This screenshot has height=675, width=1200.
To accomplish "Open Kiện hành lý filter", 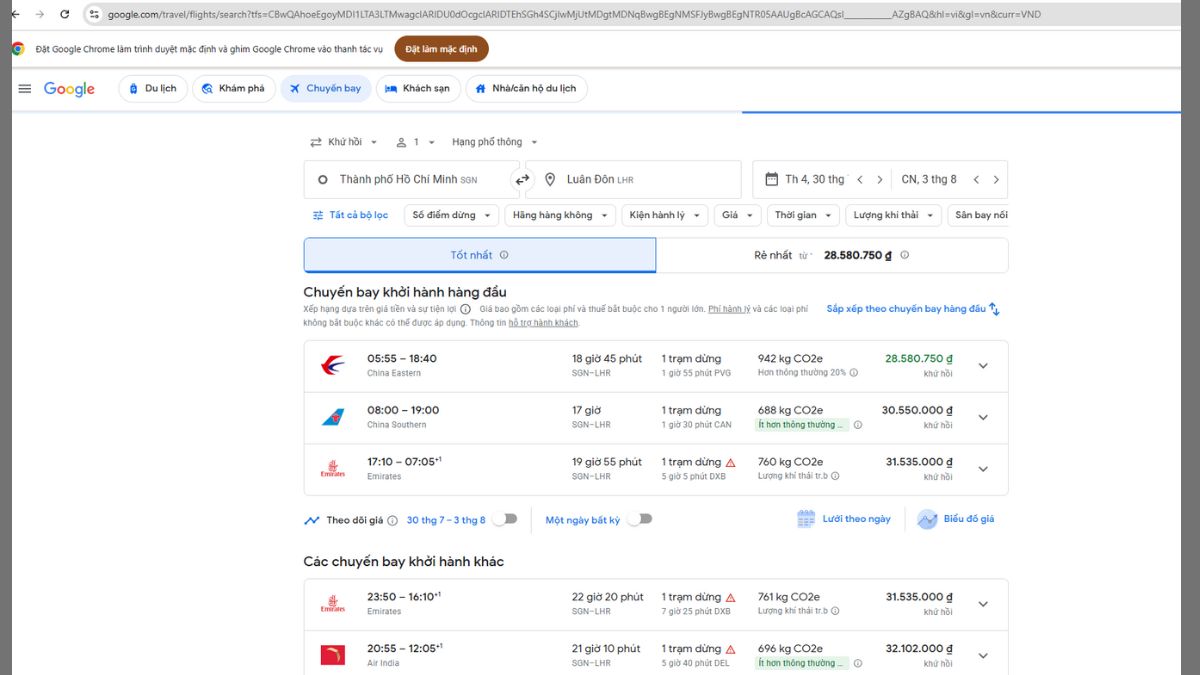I will point(664,215).
